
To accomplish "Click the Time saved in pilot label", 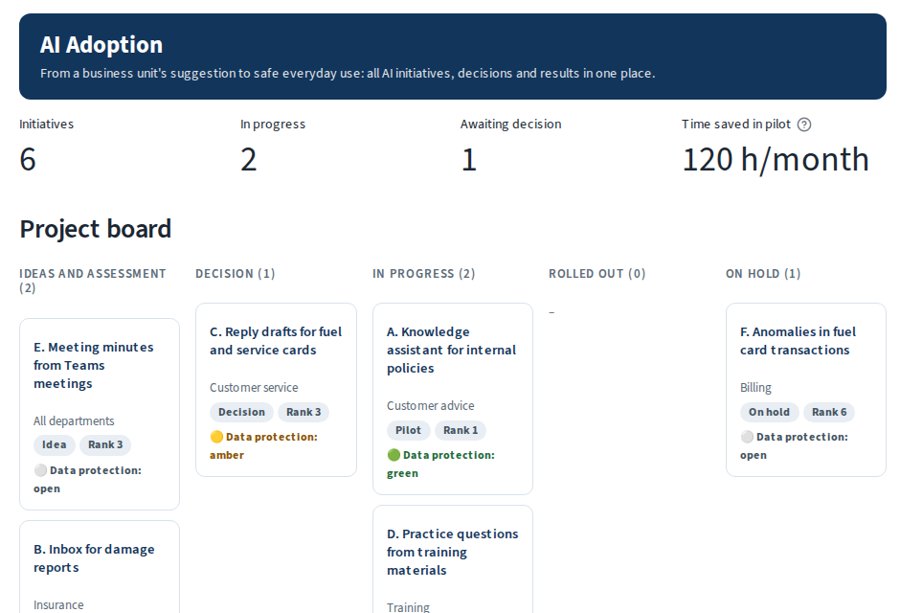I will click(736, 124).
